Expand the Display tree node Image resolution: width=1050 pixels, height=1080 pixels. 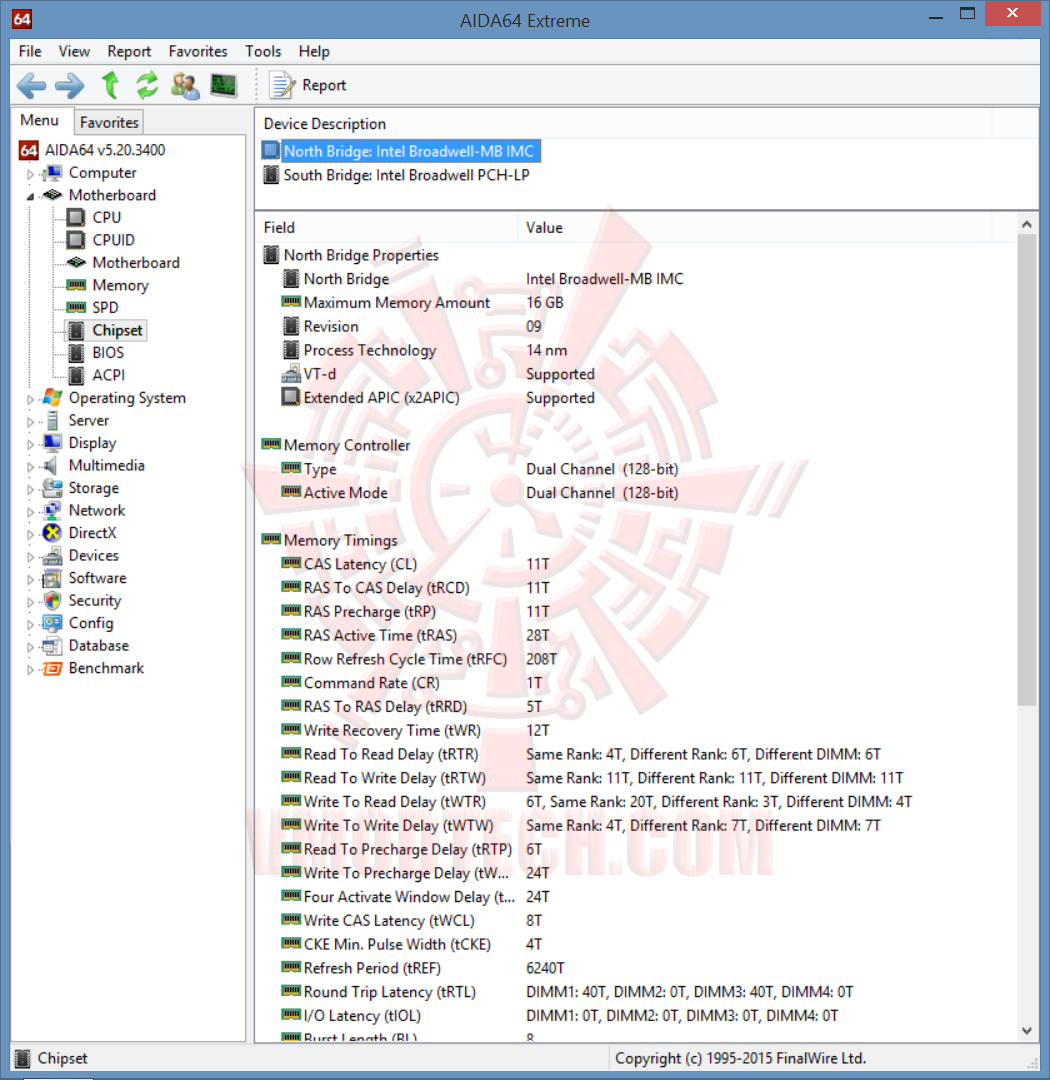30,444
